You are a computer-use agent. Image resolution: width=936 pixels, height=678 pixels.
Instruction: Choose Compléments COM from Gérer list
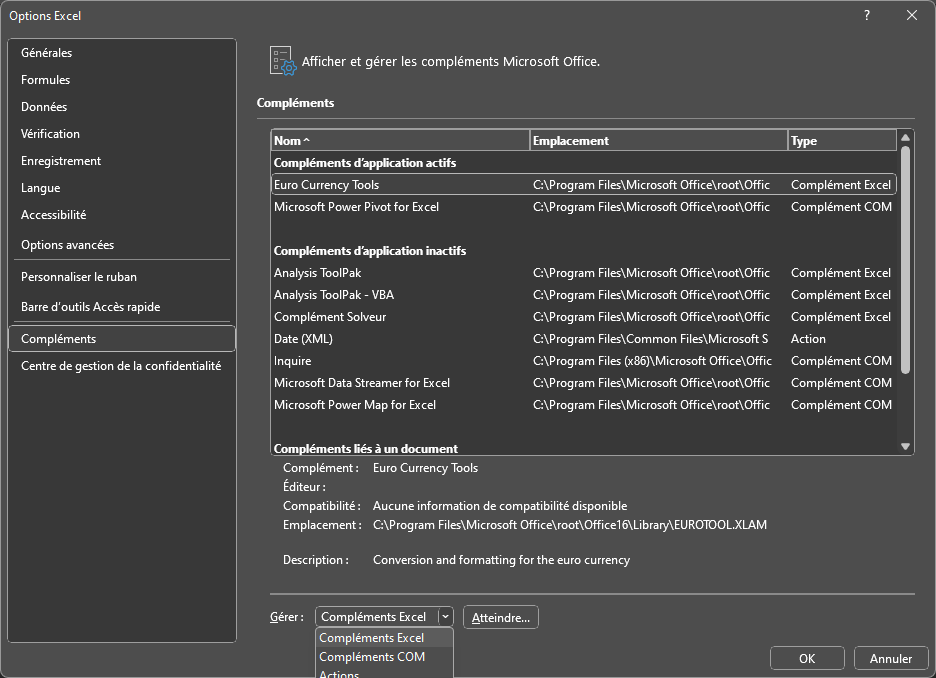[x=384, y=657]
